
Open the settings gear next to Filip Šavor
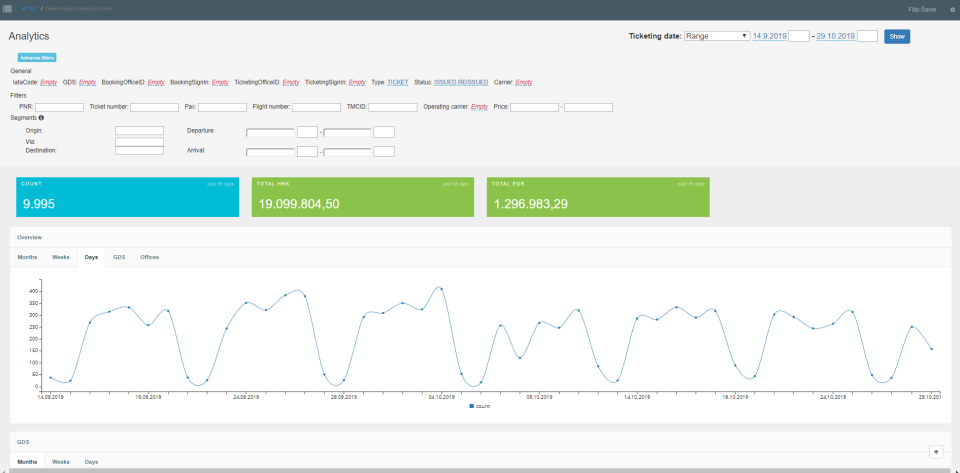click(952, 10)
